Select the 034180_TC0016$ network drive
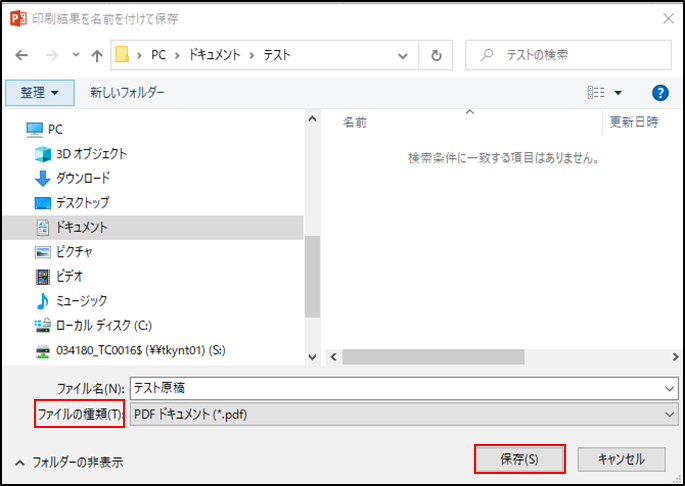This screenshot has height=486, width=685. coord(141,351)
